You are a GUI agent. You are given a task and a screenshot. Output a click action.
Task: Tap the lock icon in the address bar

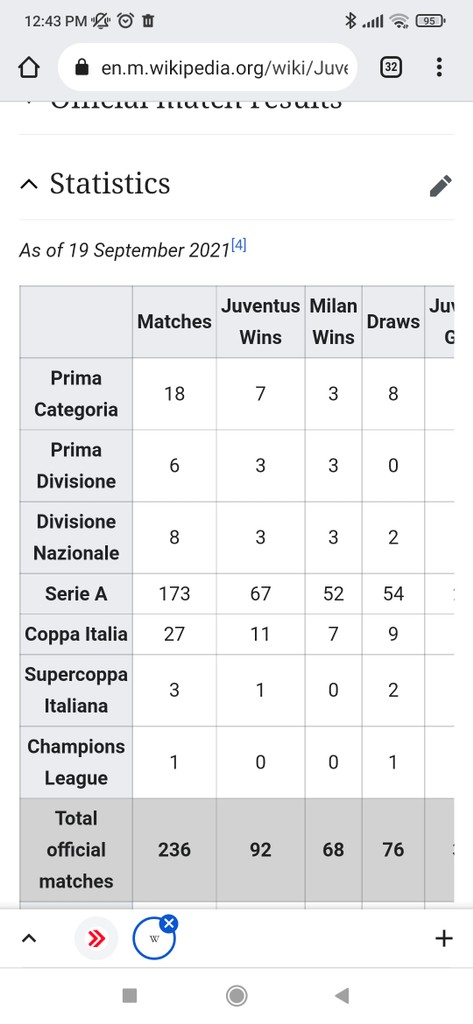coord(82,67)
